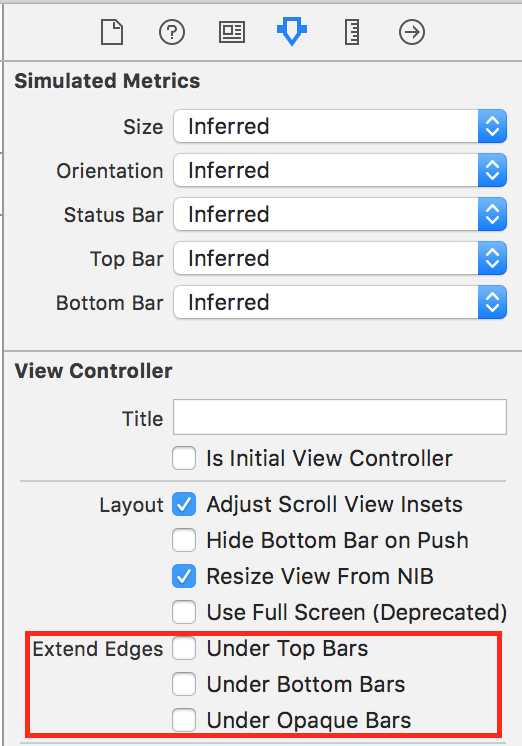522x746 pixels.
Task: Open the Connections inspector arrow icon
Action: click(412, 32)
